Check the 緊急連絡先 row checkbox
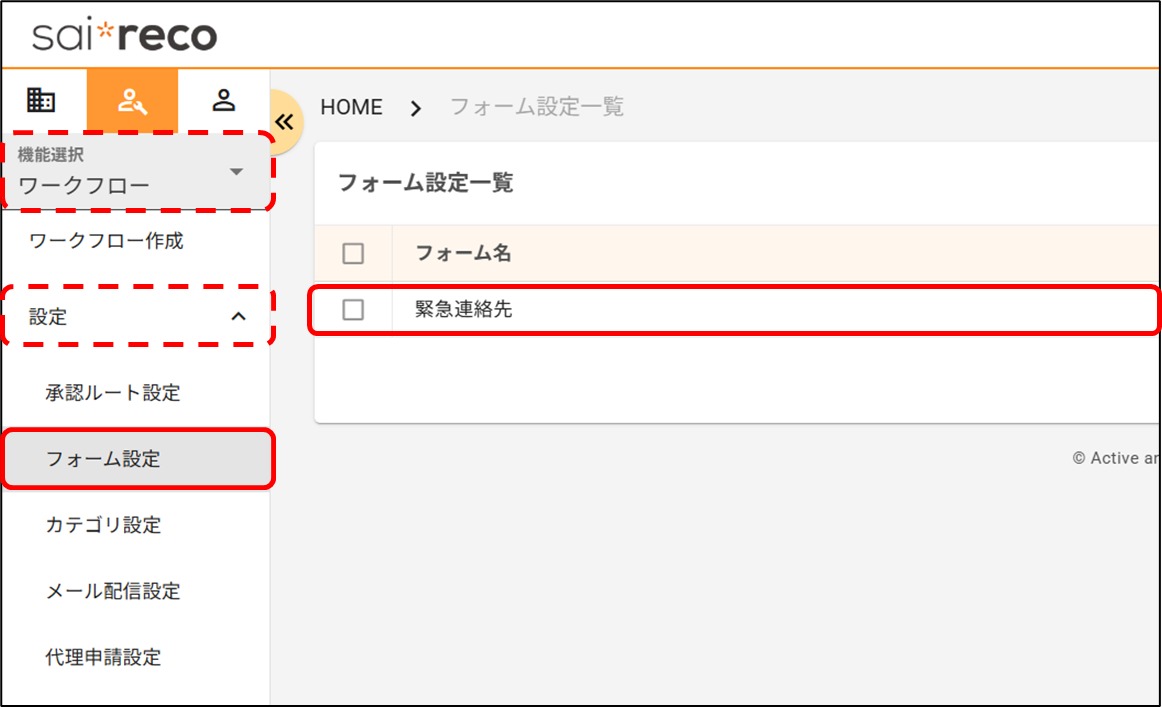 (x=353, y=310)
